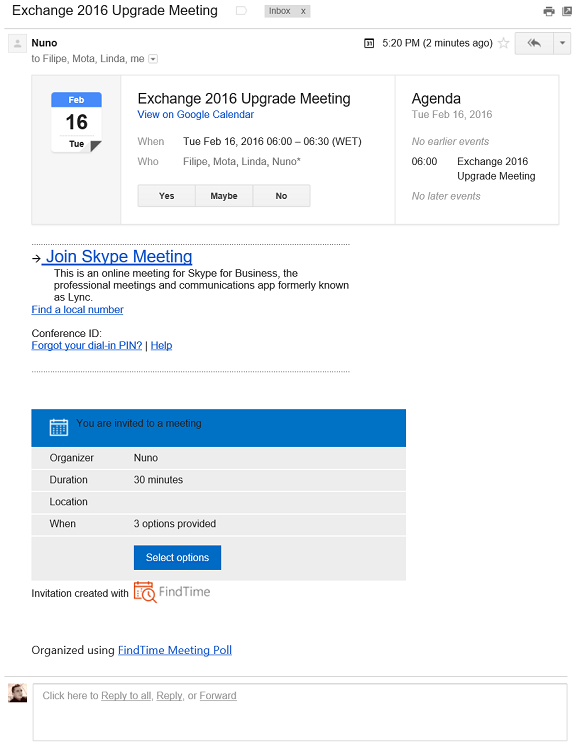Click Reply link in reply box

(x=170, y=696)
